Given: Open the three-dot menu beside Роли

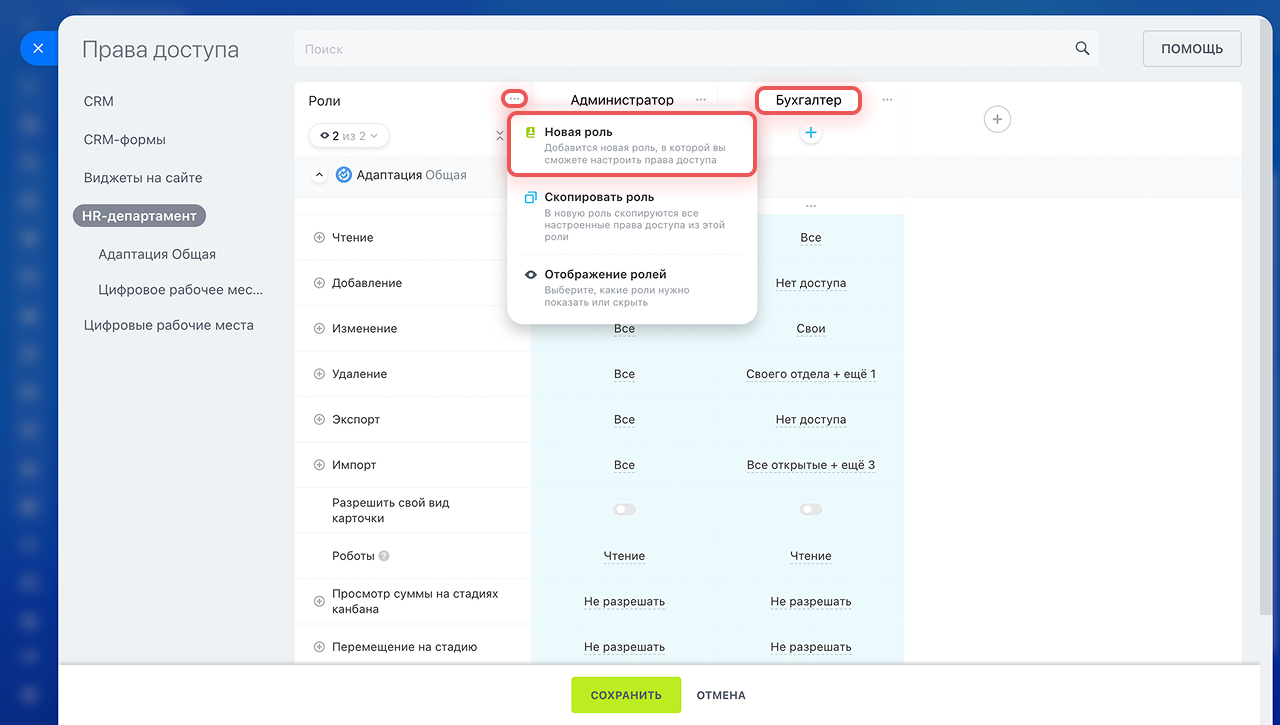Looking at the screenshot, I should (x=514, y=99).
